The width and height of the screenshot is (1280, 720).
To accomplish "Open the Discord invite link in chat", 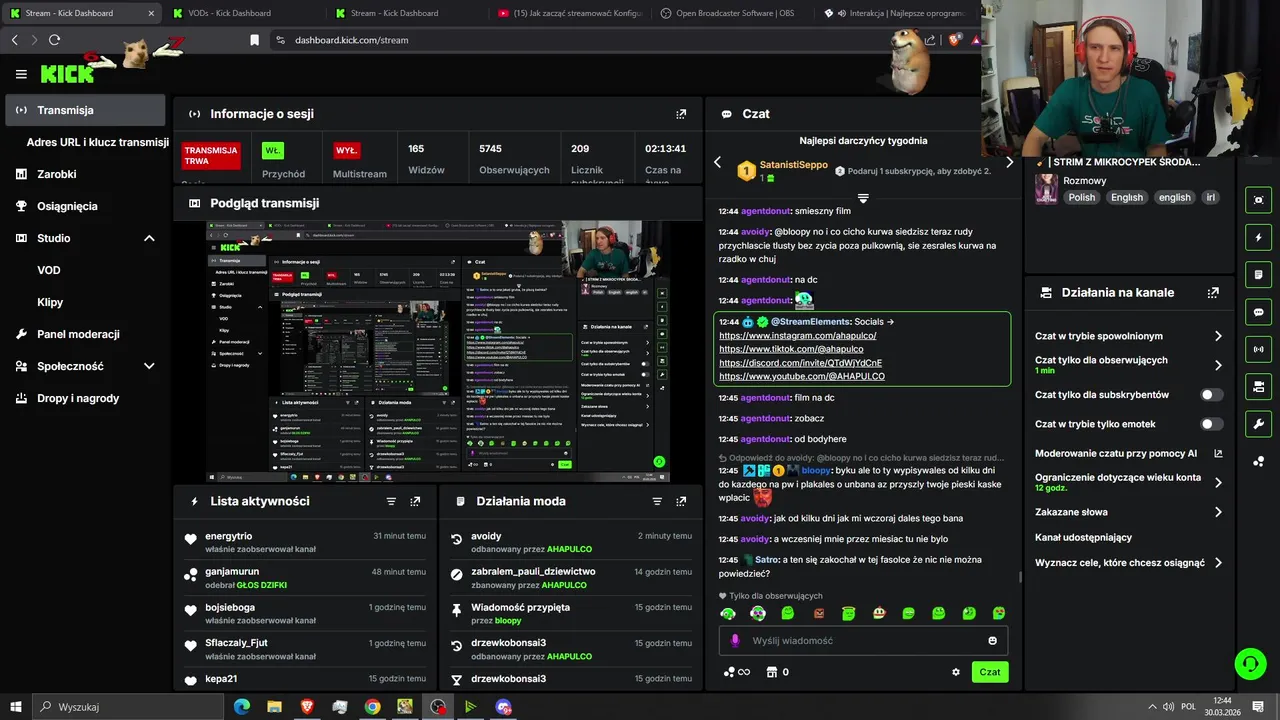I will pyautogui.click(x=800, y=363).
